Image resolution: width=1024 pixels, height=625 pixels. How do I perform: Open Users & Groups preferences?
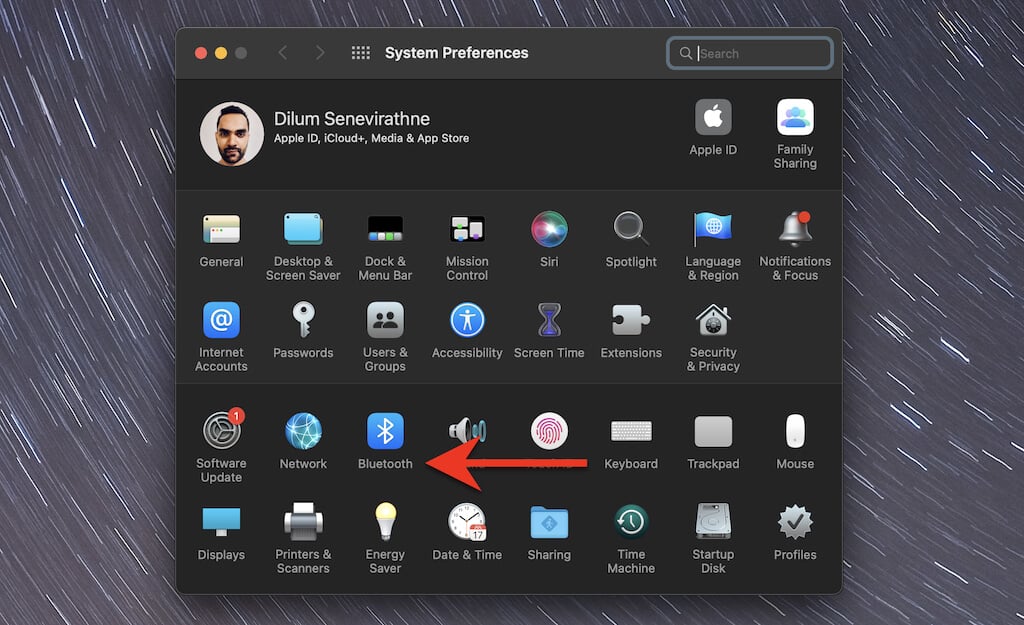pos(385,320)
